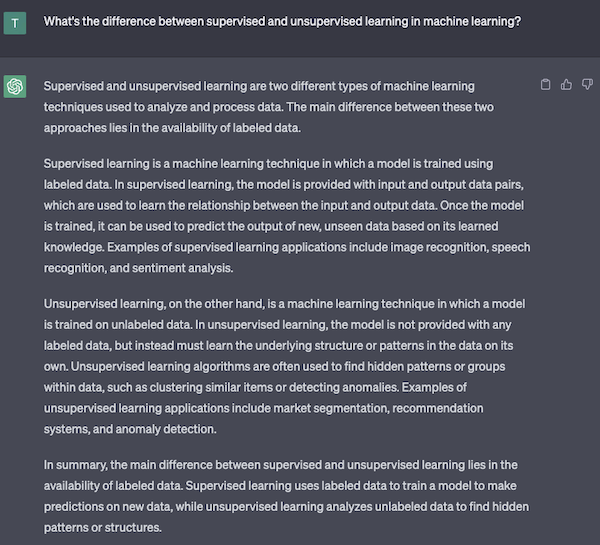Click the words "systems, and anomaly detection."

[x=130, y=429]
